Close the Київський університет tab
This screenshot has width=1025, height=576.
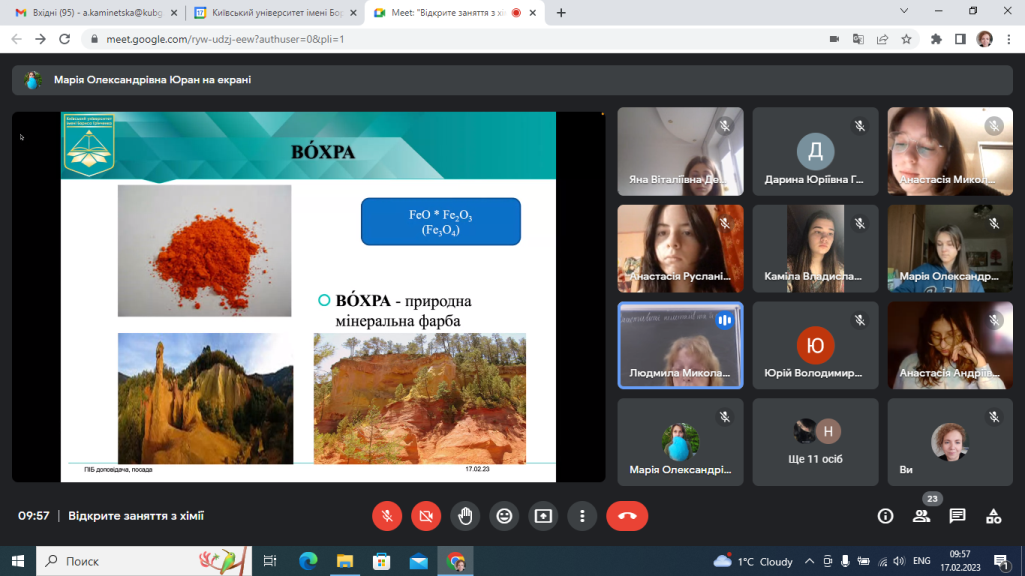[353, 12]
